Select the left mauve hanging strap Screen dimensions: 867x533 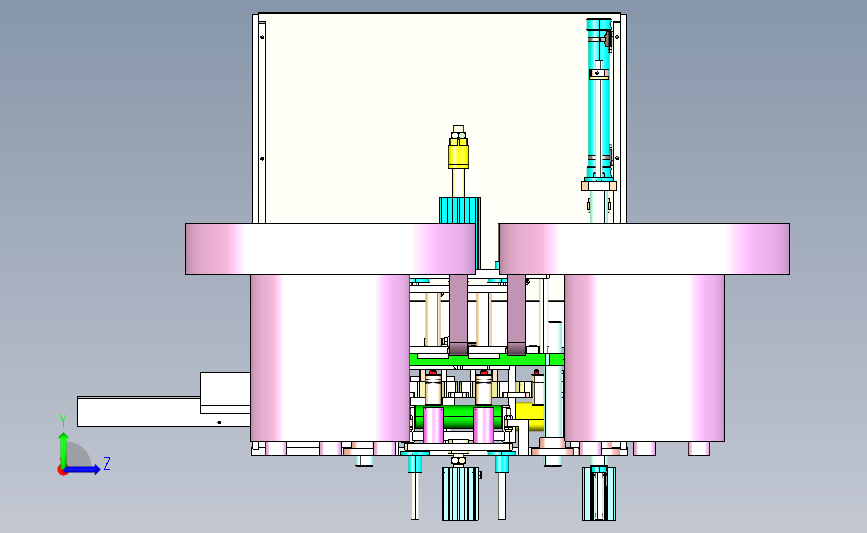(x=458, y=315)
